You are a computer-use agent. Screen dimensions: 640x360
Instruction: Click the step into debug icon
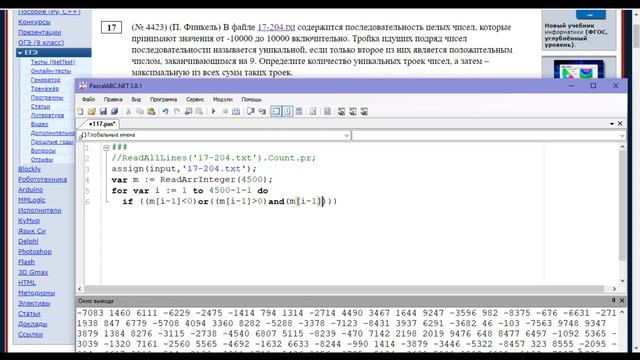tap(262, 111)
